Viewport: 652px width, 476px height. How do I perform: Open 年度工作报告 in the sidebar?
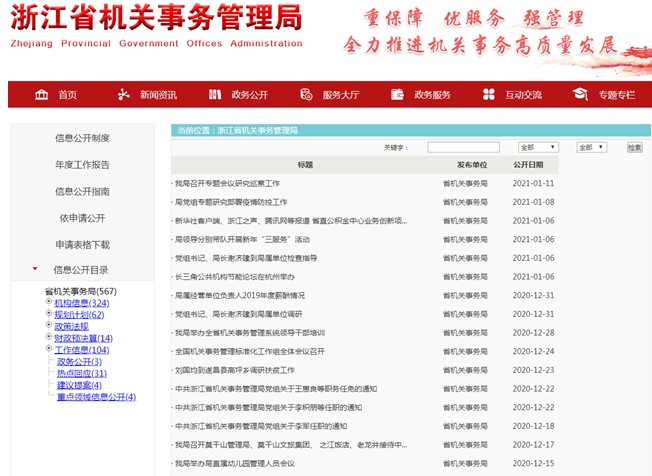(x=82, y=164)
